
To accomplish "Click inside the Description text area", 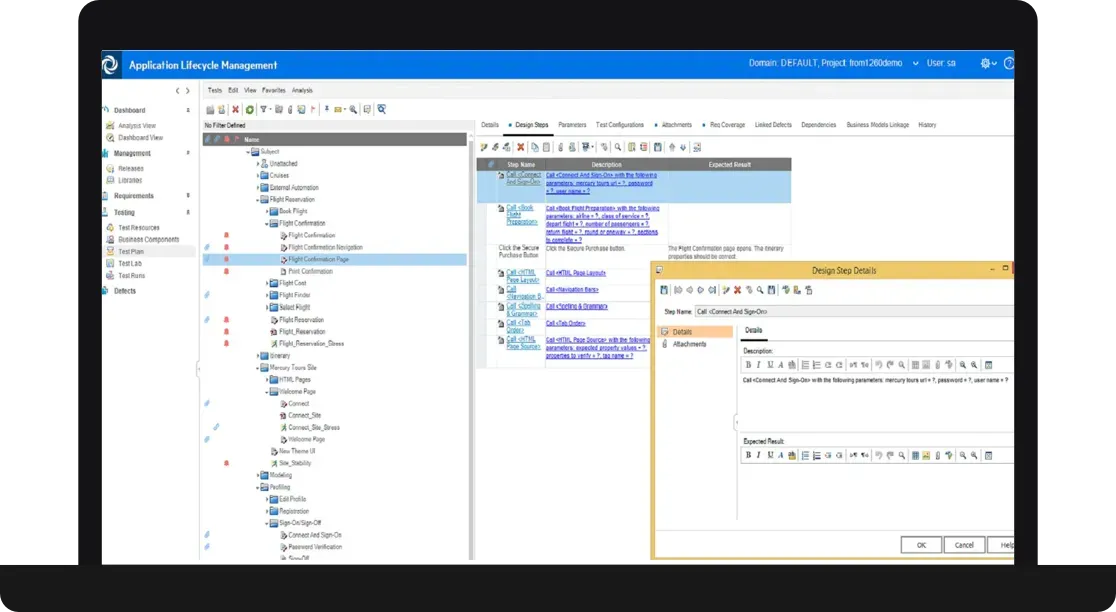I will pos(875,402).
